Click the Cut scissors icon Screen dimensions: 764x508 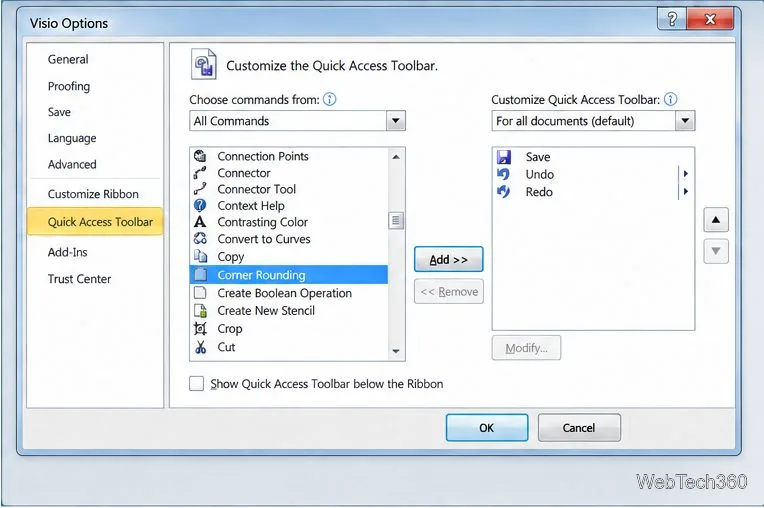coord(200,347)
